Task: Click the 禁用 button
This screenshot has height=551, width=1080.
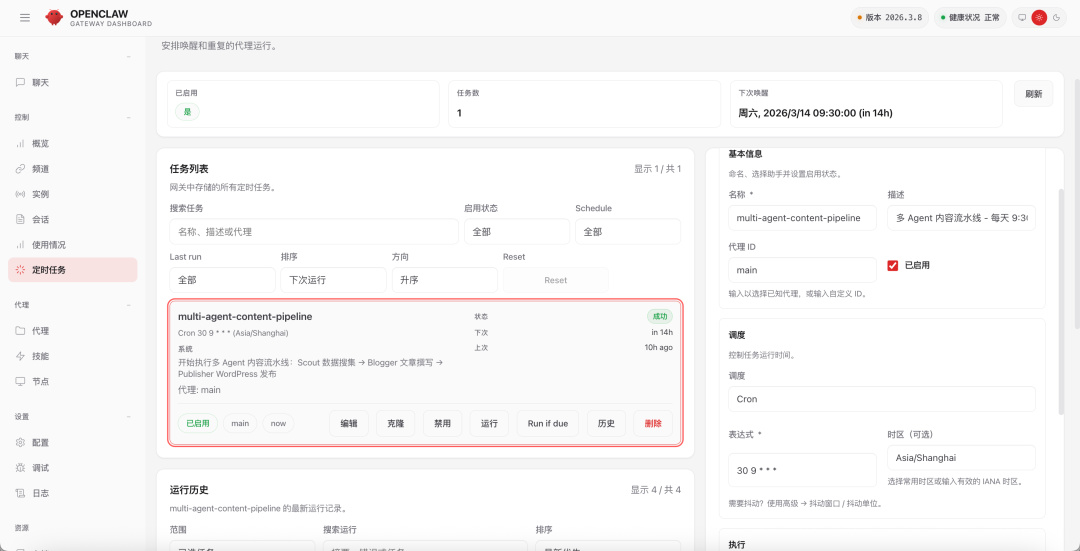Action: pyautogui.click(x=442, y=424)
